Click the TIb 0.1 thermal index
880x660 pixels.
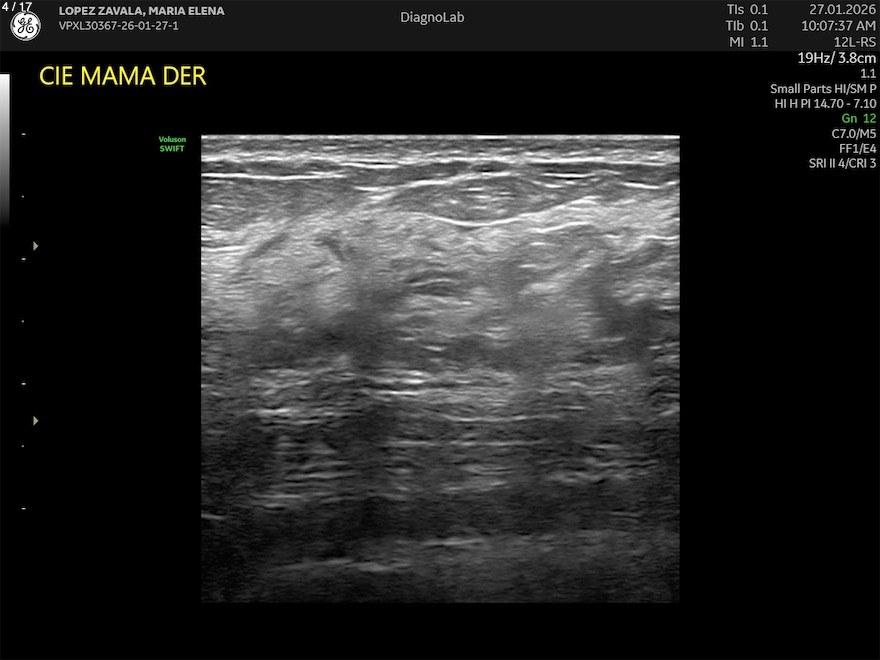click(x=747, y=25)
